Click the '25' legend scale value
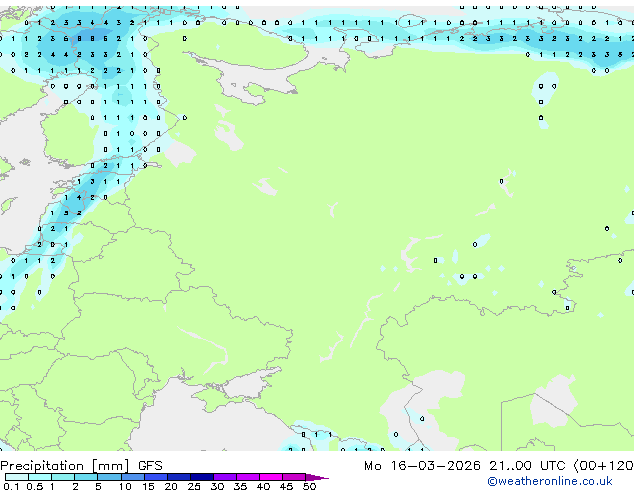 coord(194,486)
